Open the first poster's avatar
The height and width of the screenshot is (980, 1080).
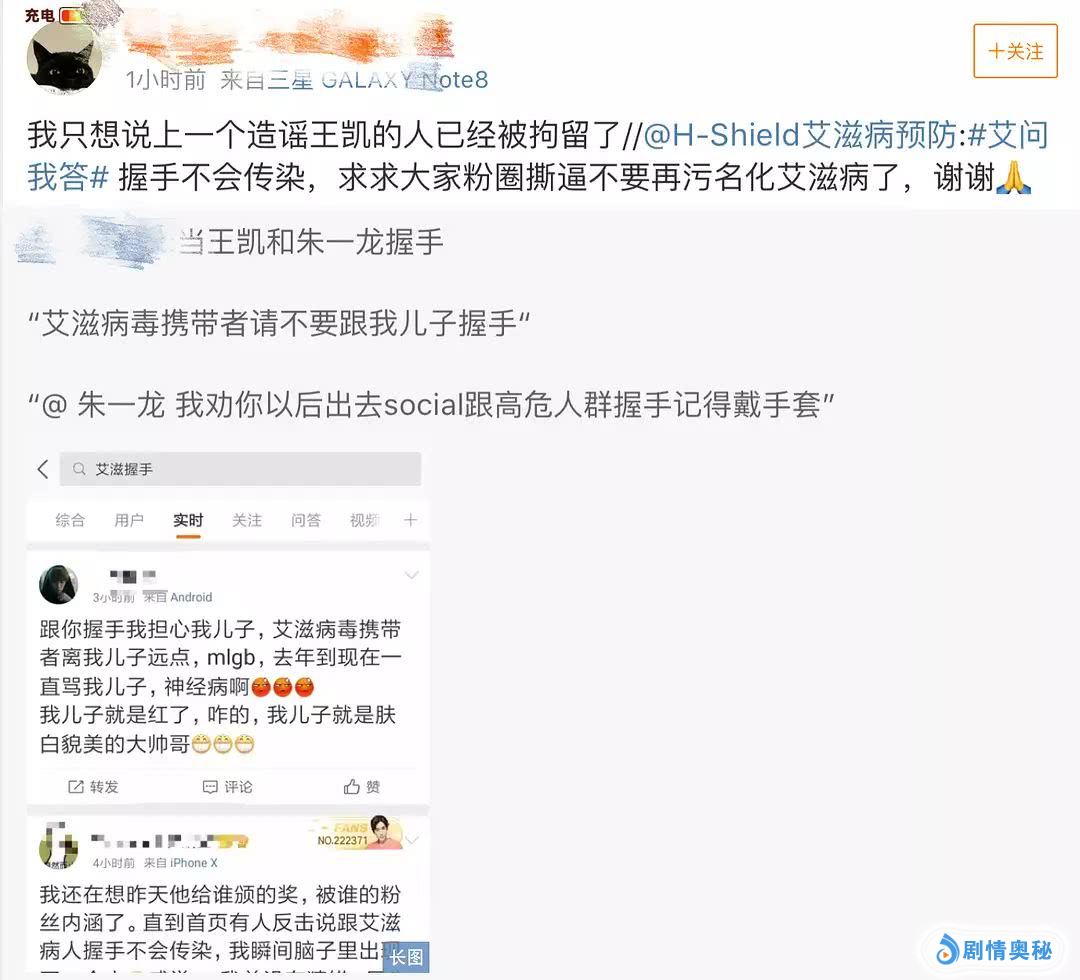[x=59, y=585]
